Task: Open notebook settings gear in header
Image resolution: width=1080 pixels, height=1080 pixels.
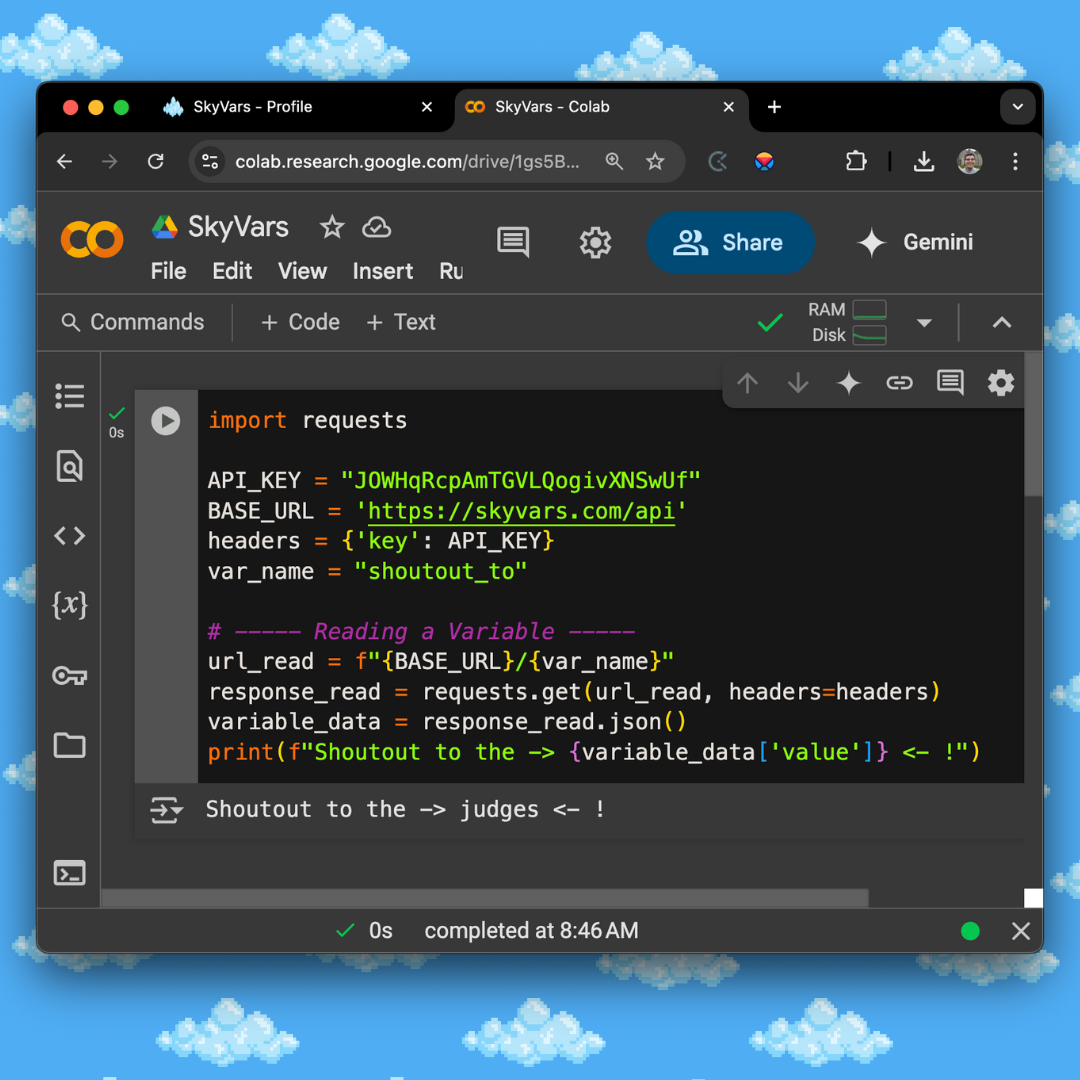Action: pyautogui.click(x=595, y=242)
